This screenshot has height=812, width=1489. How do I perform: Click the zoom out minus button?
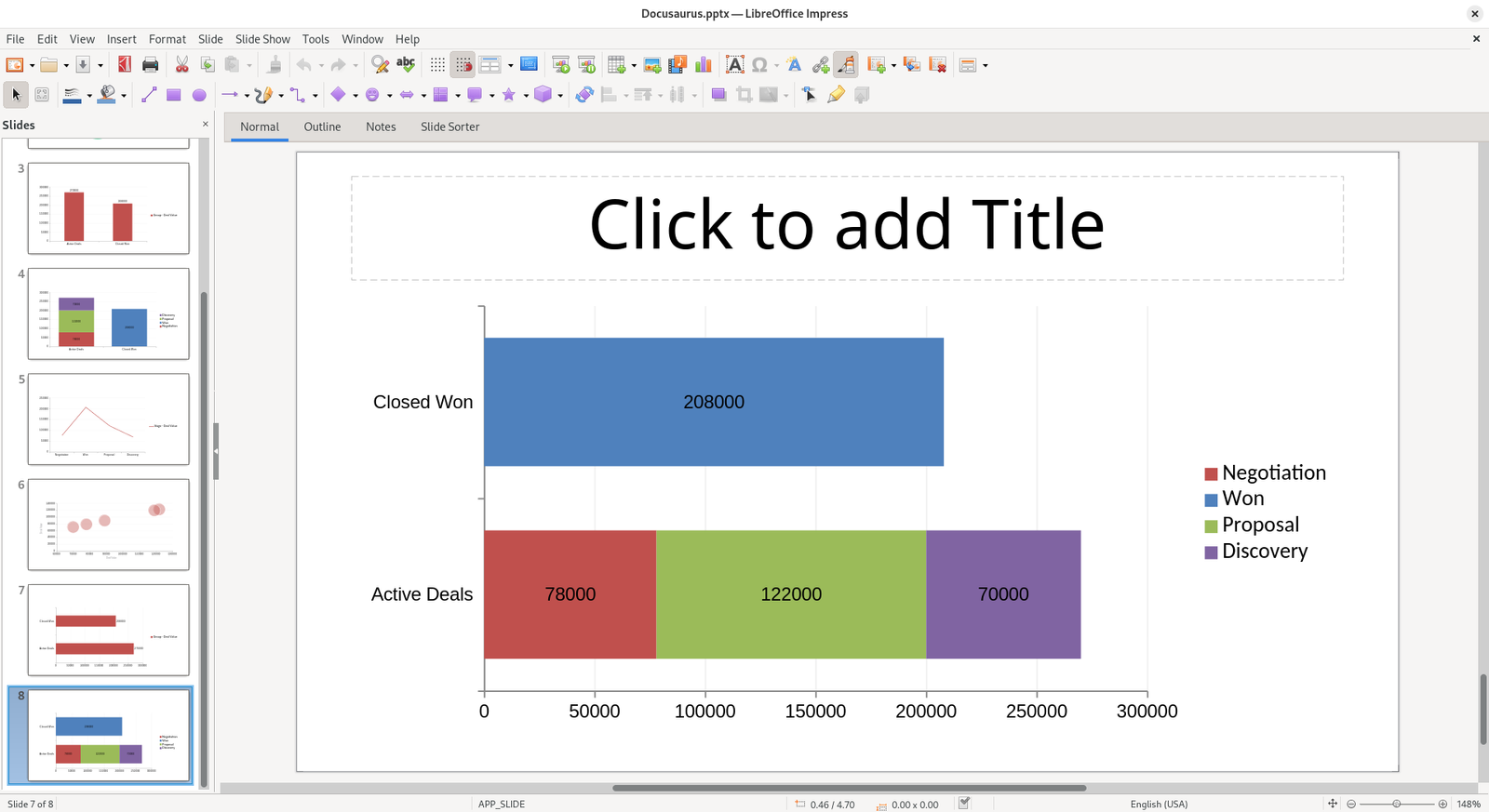pos(1351,804)
